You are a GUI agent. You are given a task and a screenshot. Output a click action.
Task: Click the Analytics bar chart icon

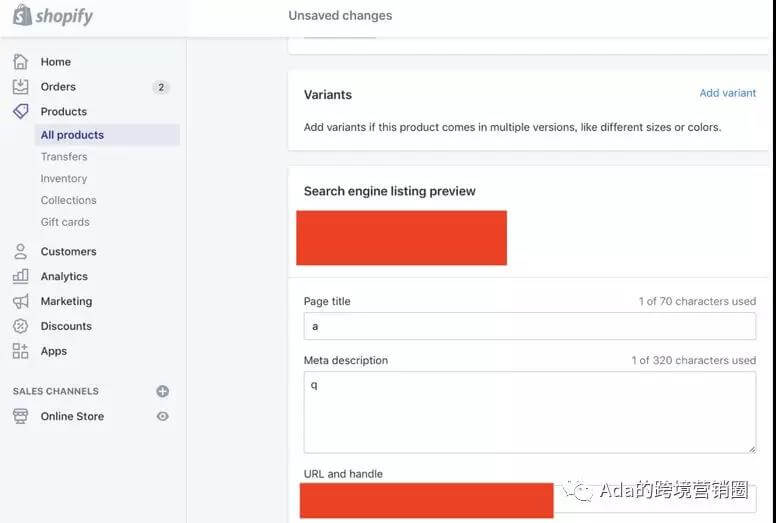[20, 276]
